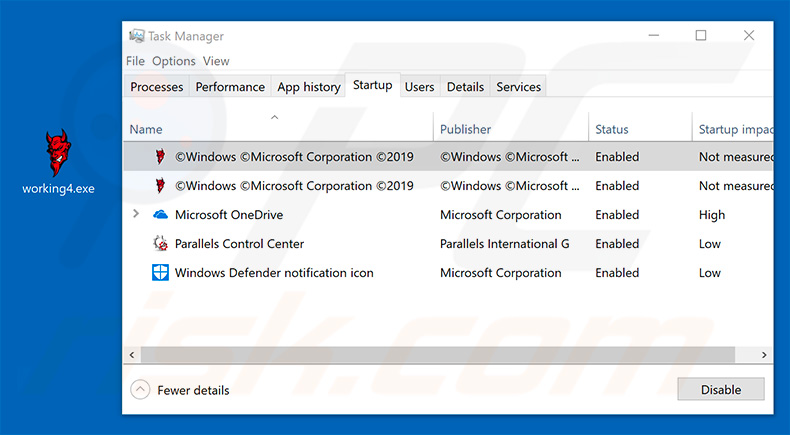Click the Microsoft OneDrive cloud icon
The image size is (790, 435).
tap(160, 215)
